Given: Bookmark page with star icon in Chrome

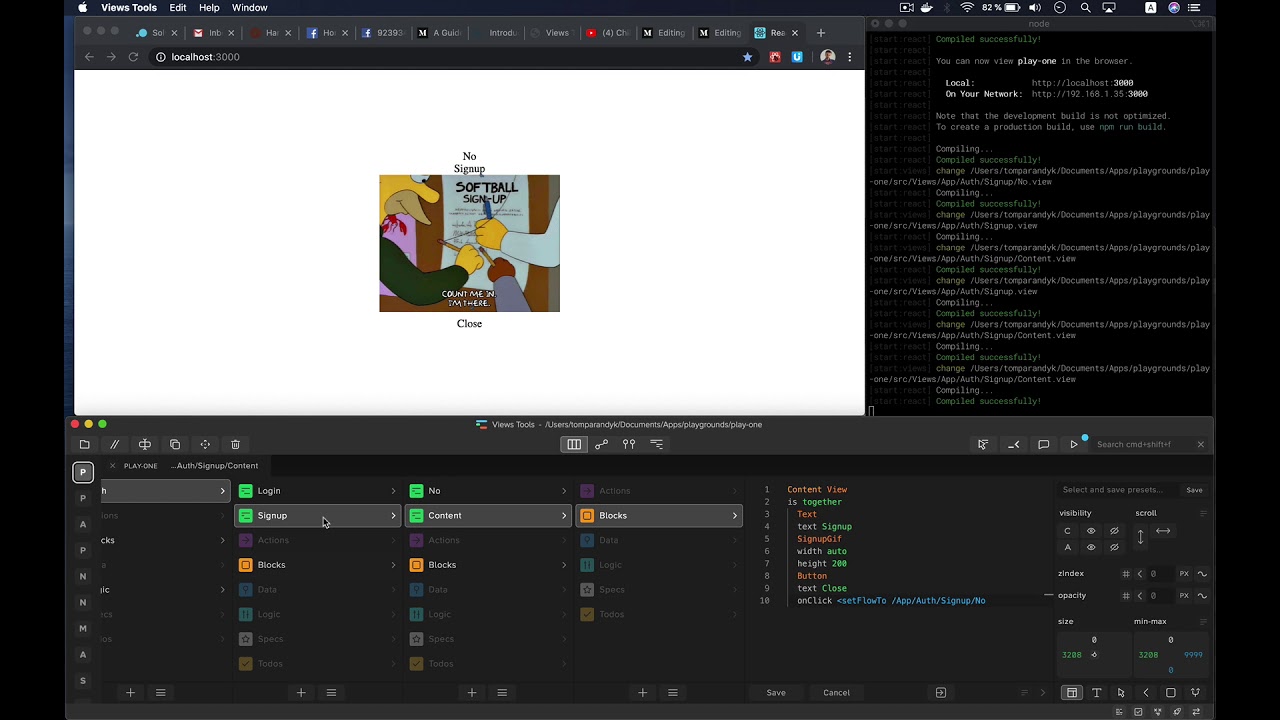Looking at the screenshot, I should click(747, 57).
